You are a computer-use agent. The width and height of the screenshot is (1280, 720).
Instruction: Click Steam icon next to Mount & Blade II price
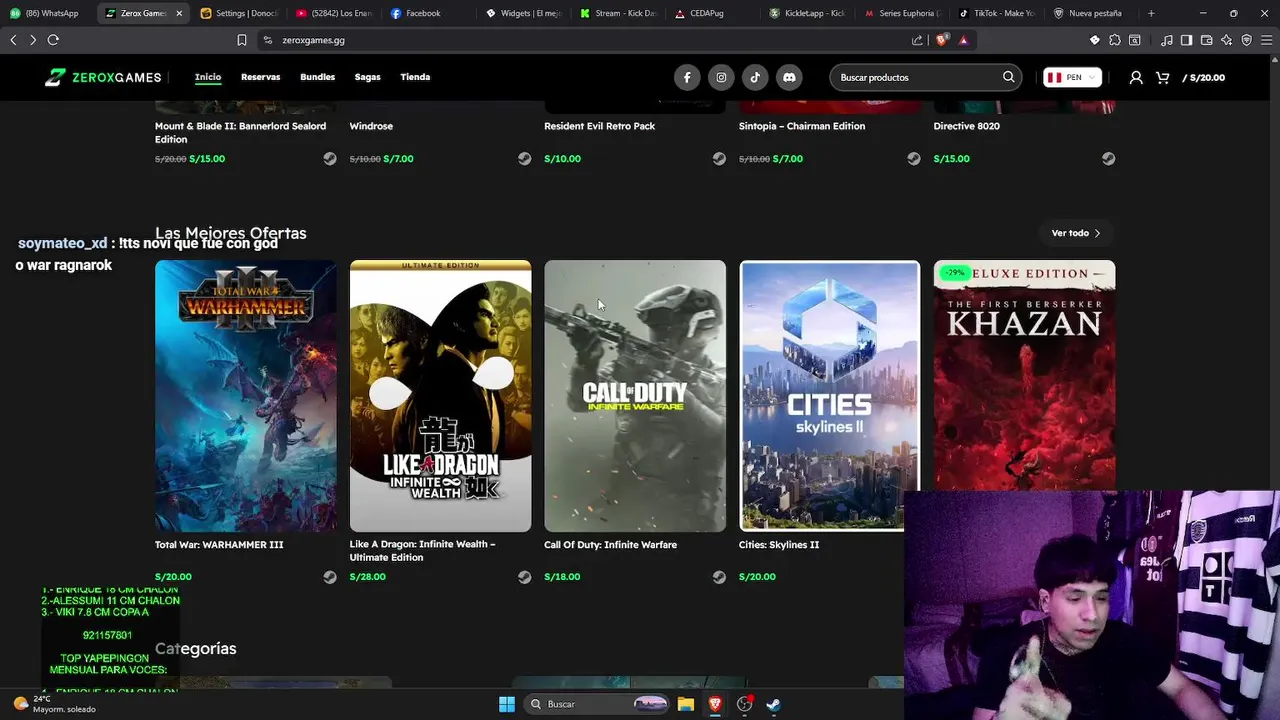coord(330,159)
